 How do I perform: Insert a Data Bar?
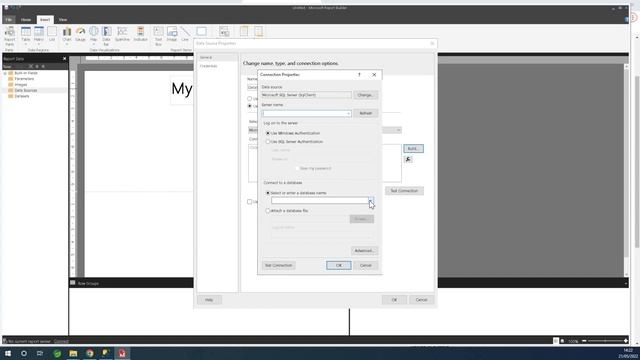click(106, 36)
